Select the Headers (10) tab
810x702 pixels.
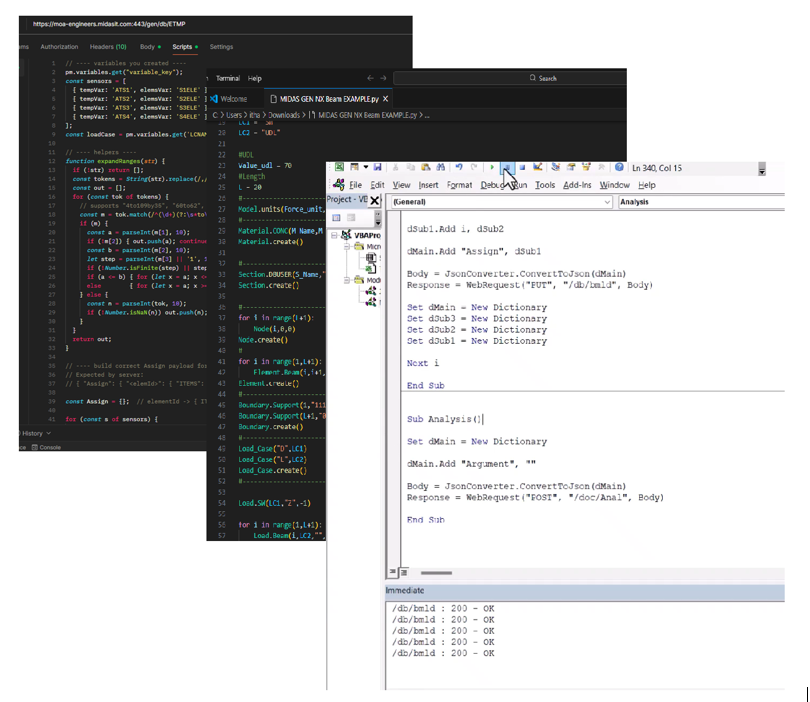tap(108, 46)
